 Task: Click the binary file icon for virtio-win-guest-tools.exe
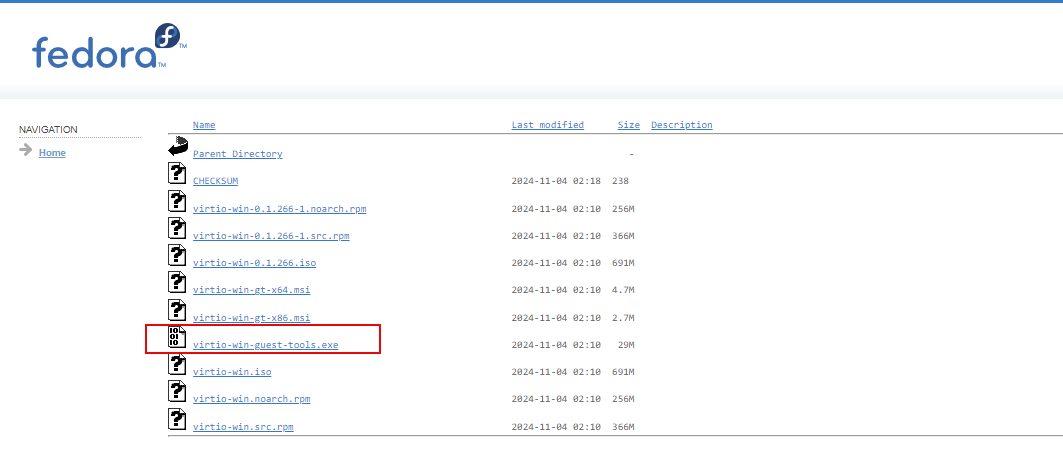178,337
